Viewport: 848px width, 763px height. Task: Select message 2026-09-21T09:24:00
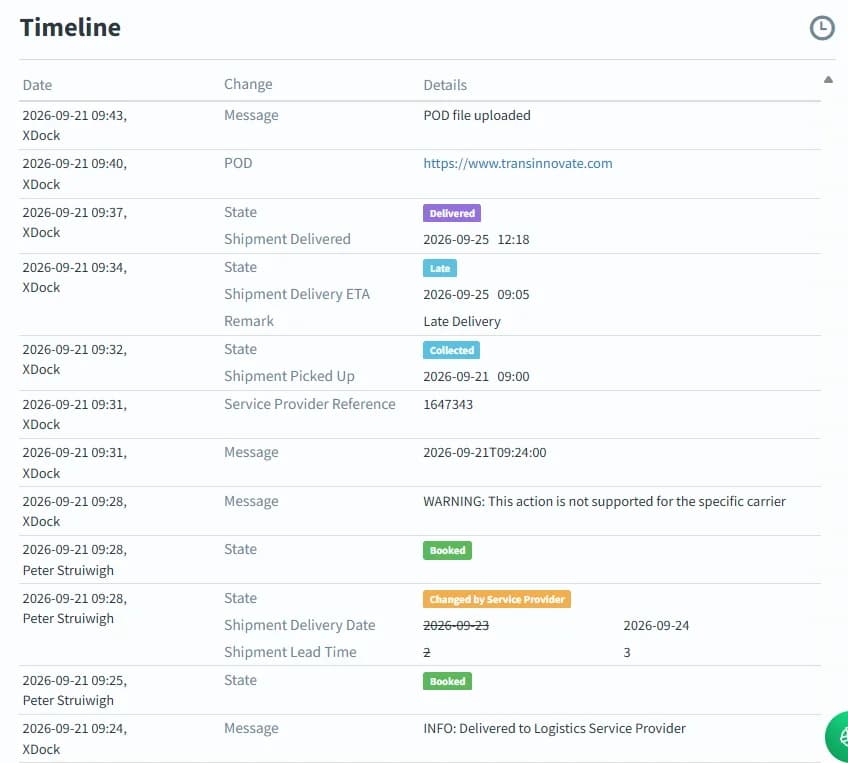click(485, 452)
